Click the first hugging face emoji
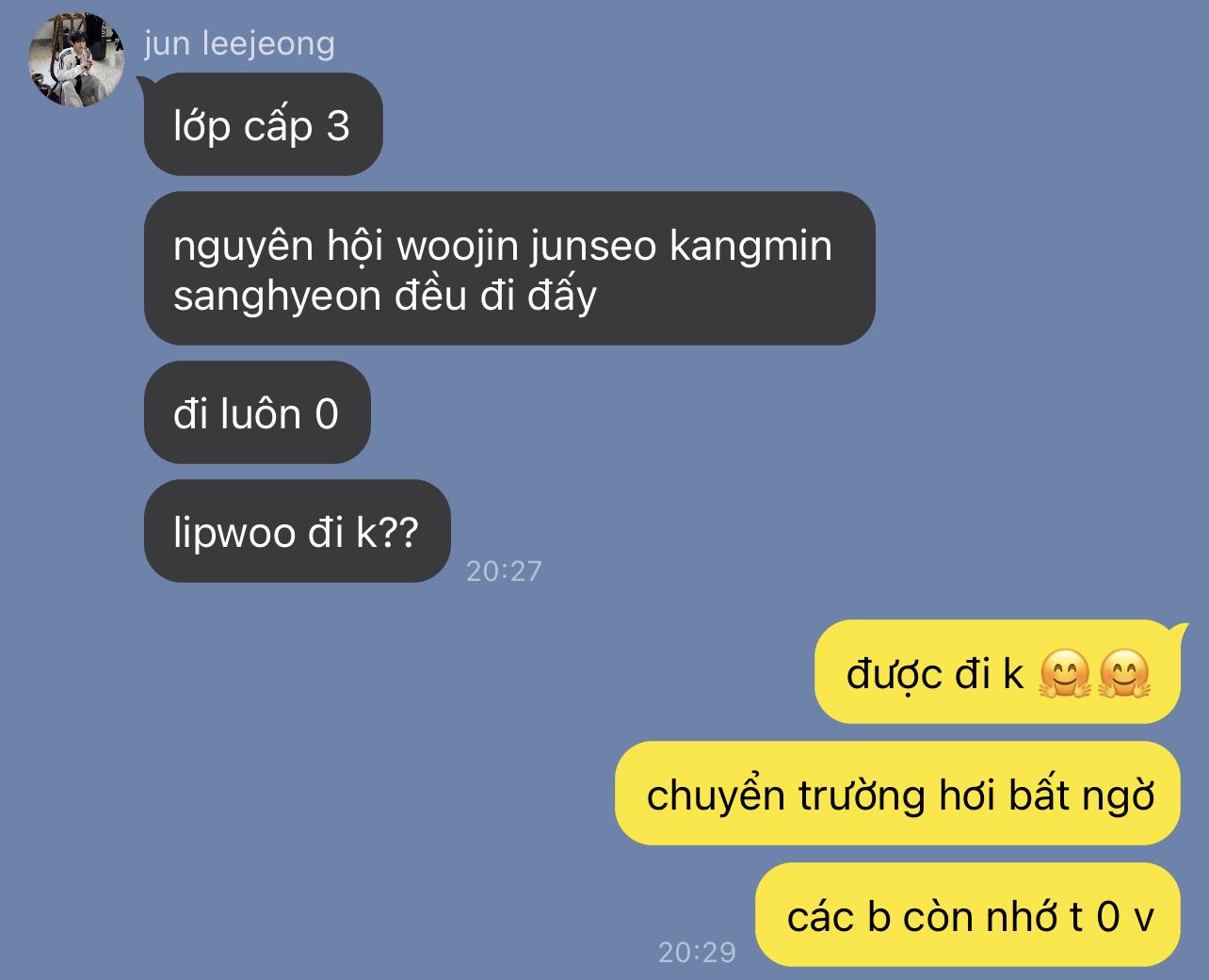 click(1065, 674)
